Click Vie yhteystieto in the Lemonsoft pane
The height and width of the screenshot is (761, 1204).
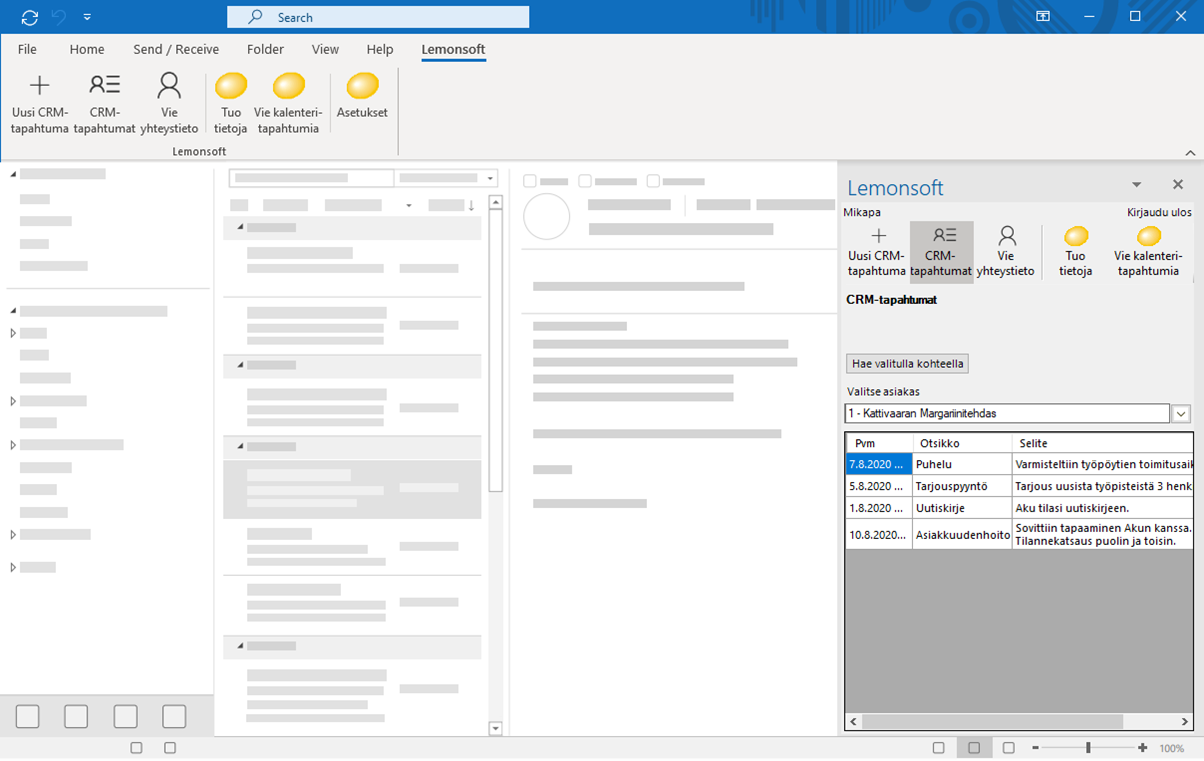[1006, 252]
